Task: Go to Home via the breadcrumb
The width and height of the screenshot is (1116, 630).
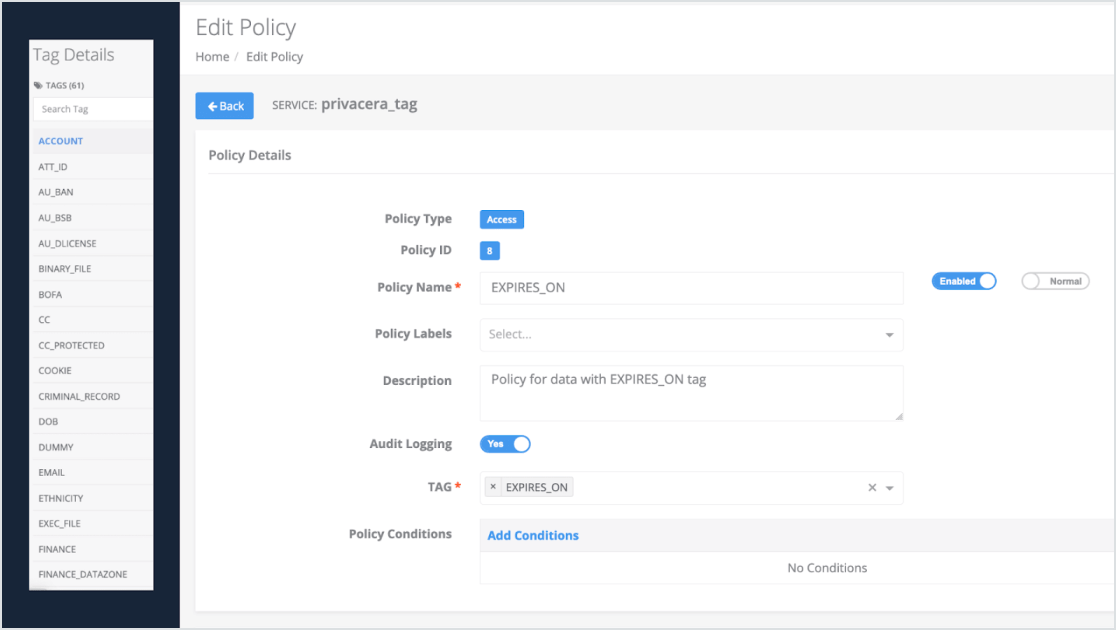Action: [212, 56]
